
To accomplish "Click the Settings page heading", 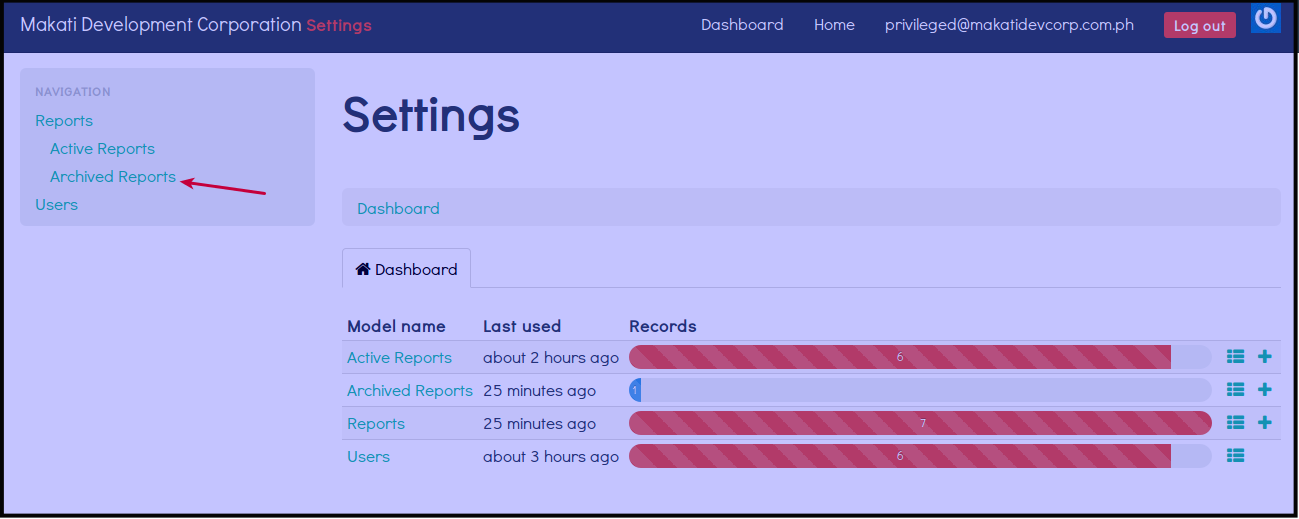I will tap(431, 115).
